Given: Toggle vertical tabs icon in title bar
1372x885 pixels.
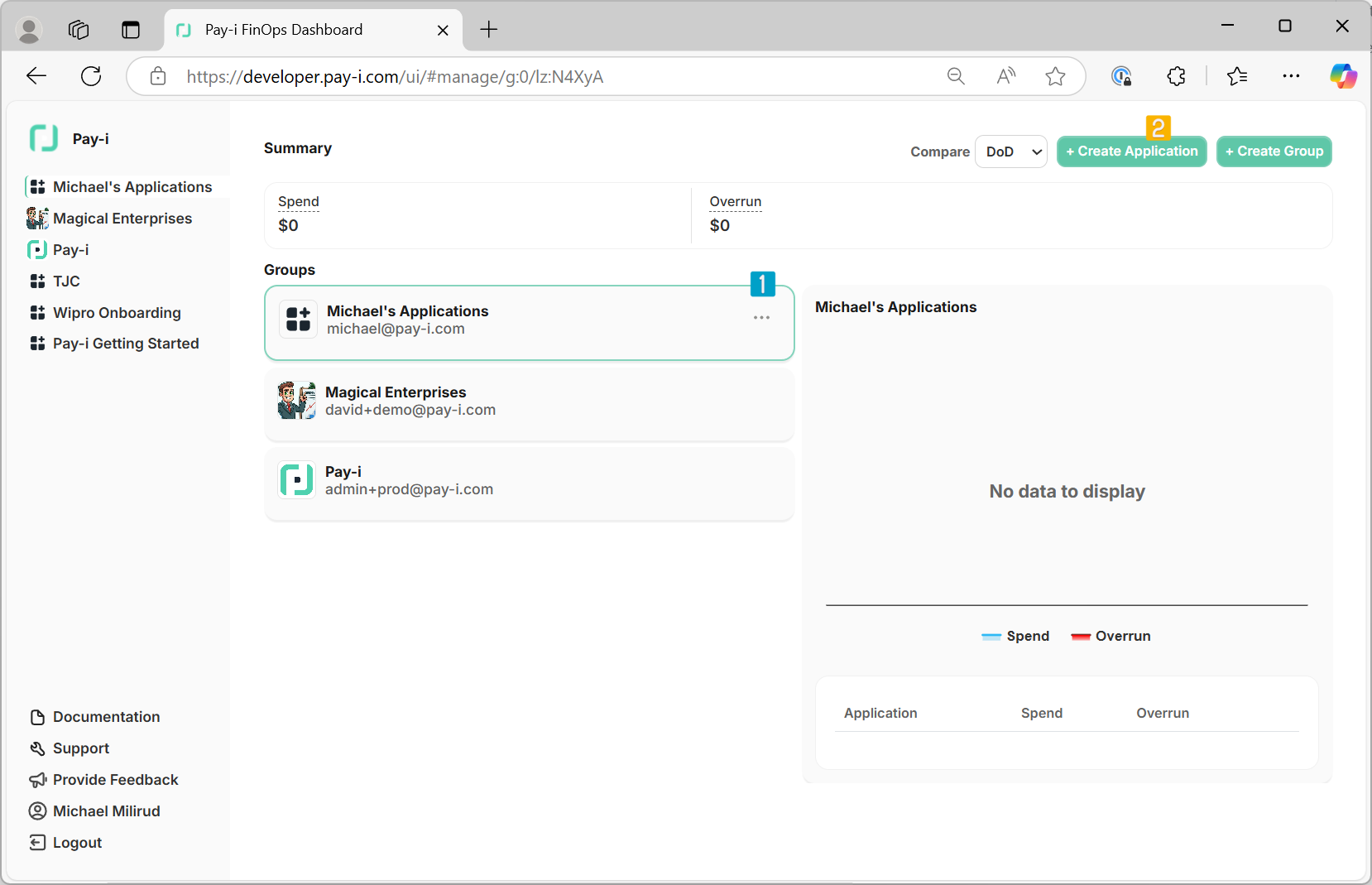Looking at the screenshot, I should (x=131, y=30).
